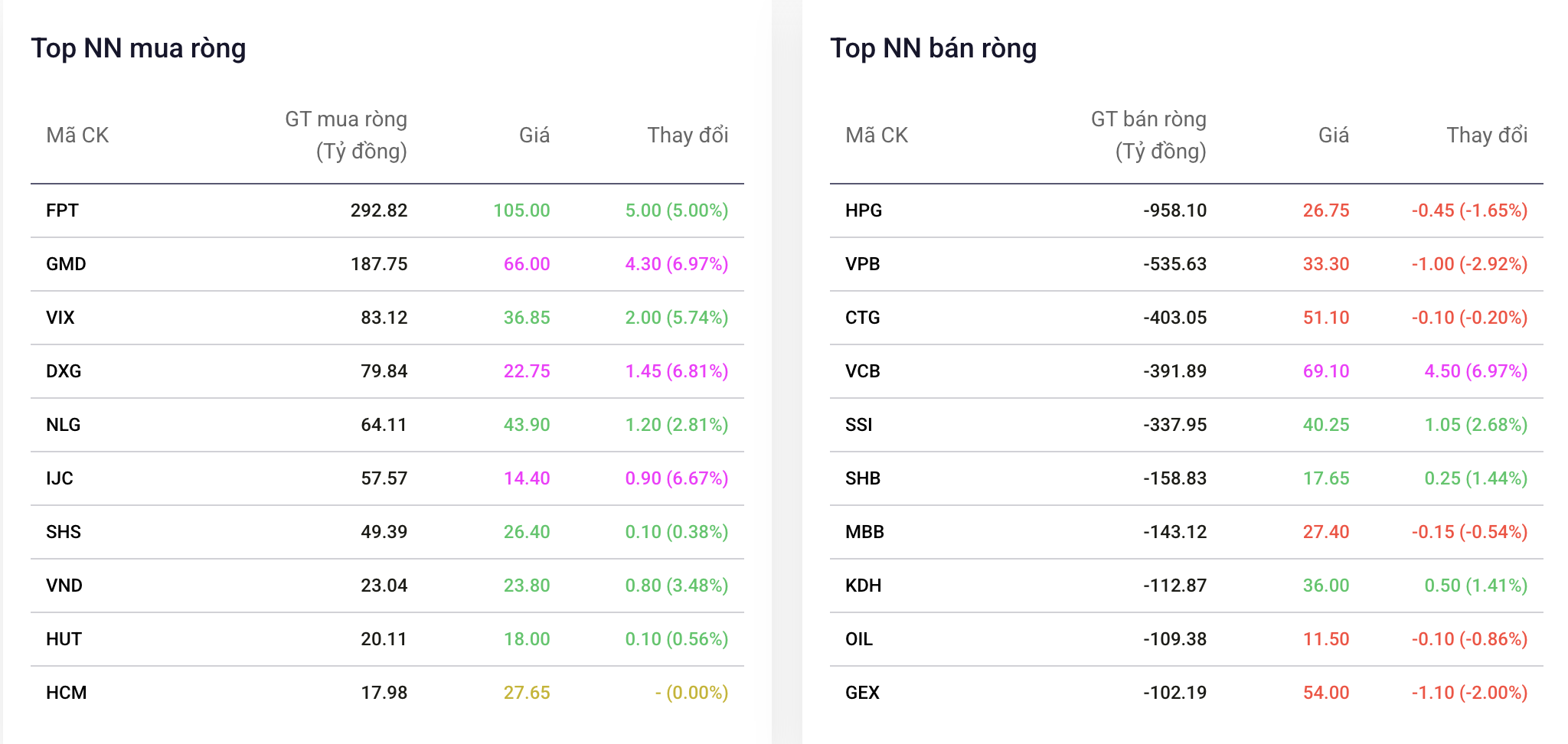The height and width of the screenshot is (744, 1568).
Task: Click the HPG ticker in net sell table
Action: (864, 210)
